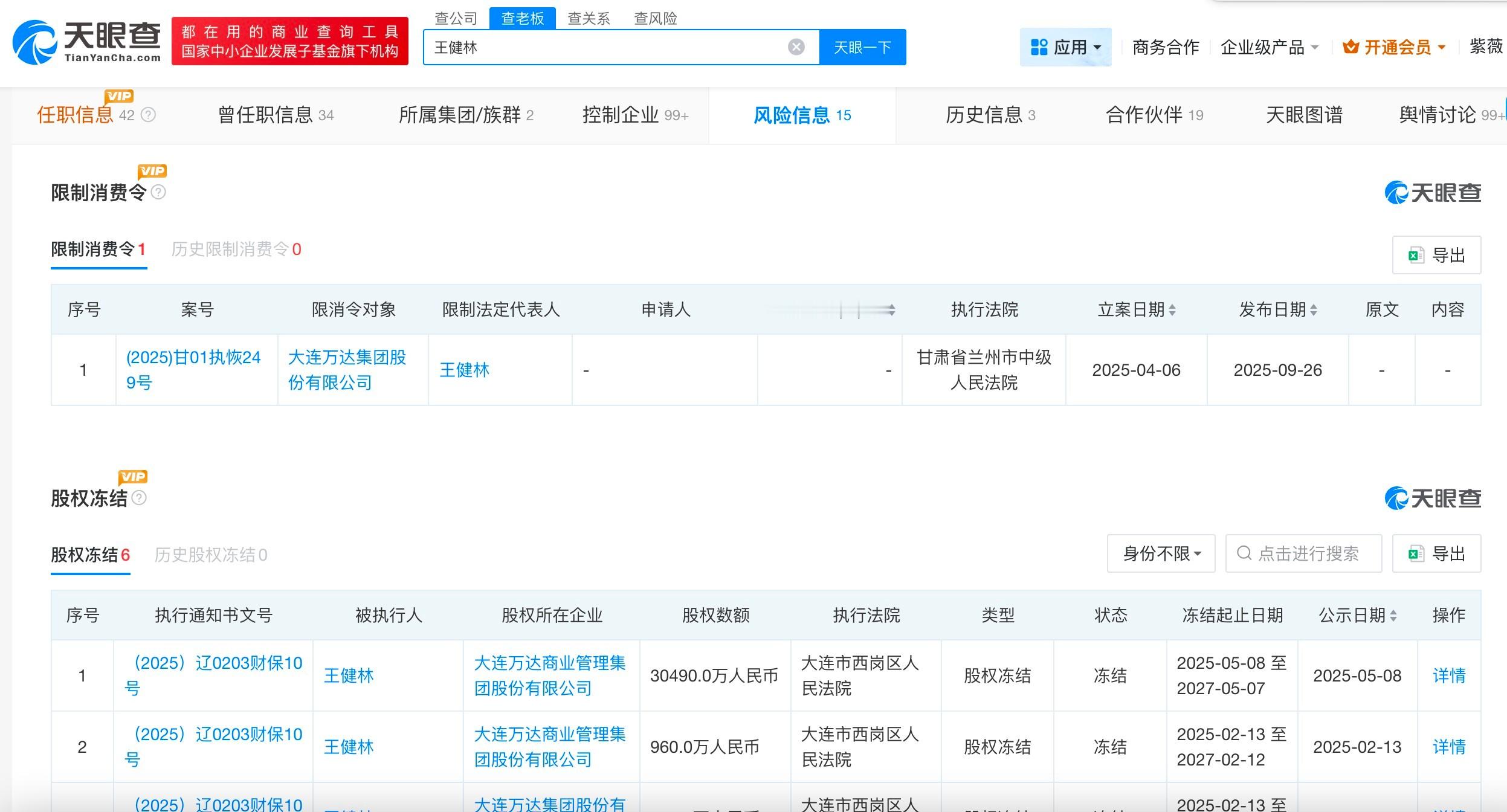
Task: Open the 曾任职信息 34 tab
Action: tap(276, 115)
